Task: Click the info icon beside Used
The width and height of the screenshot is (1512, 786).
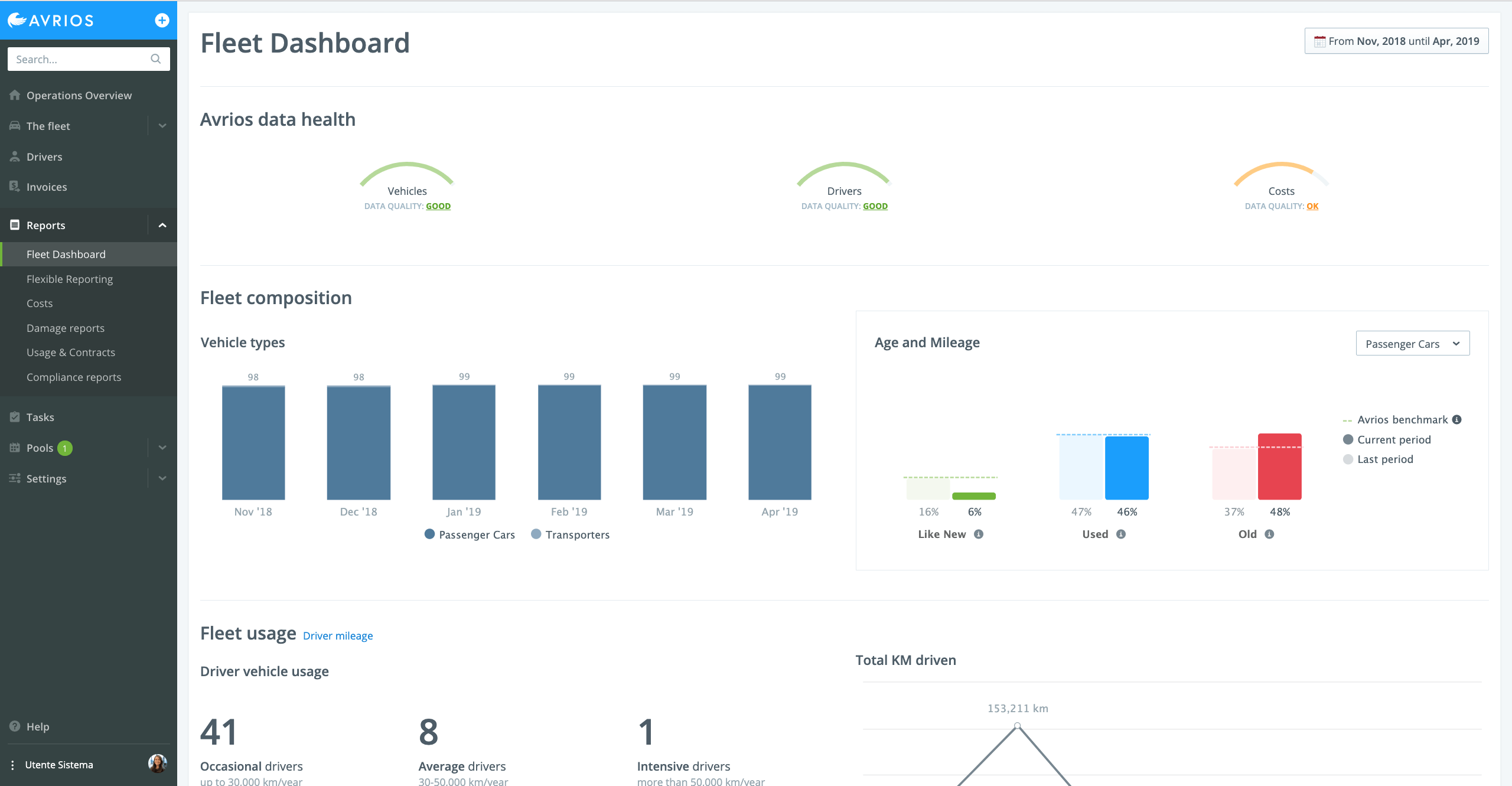Action: [x=1121, y=534]
